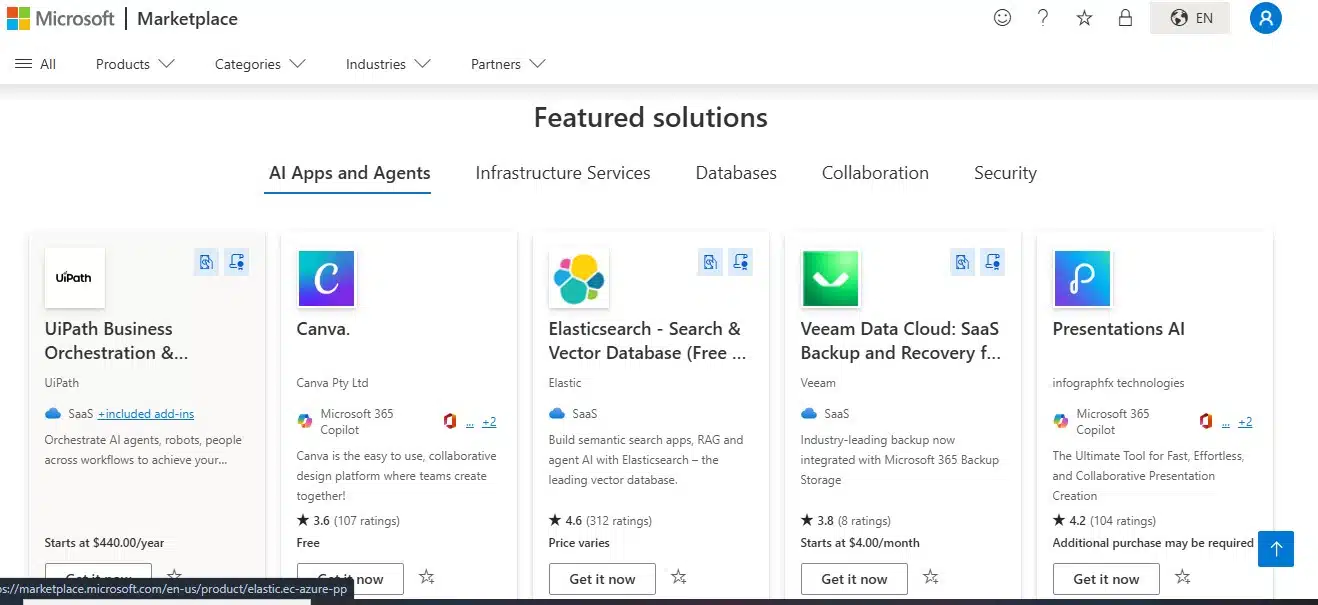Click the Presentations AI logo thumbnail
Image resolution: width=1318 pixels, height=605 pixels.
[1083, 278]
